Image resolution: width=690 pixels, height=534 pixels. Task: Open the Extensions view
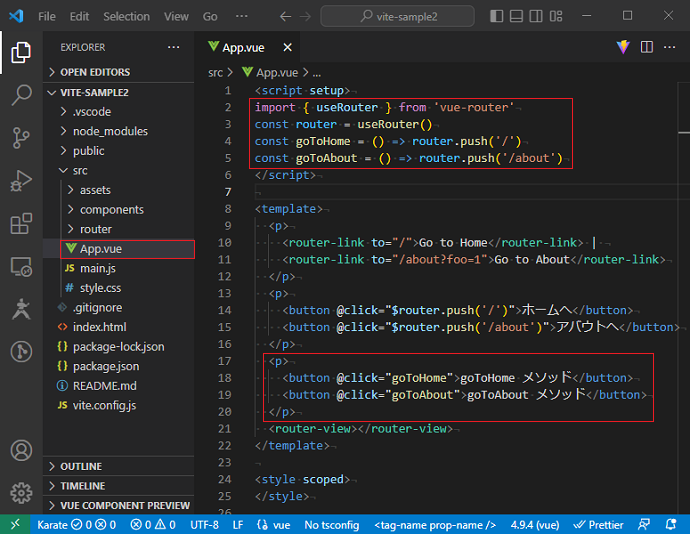click(x=21, y=224)
